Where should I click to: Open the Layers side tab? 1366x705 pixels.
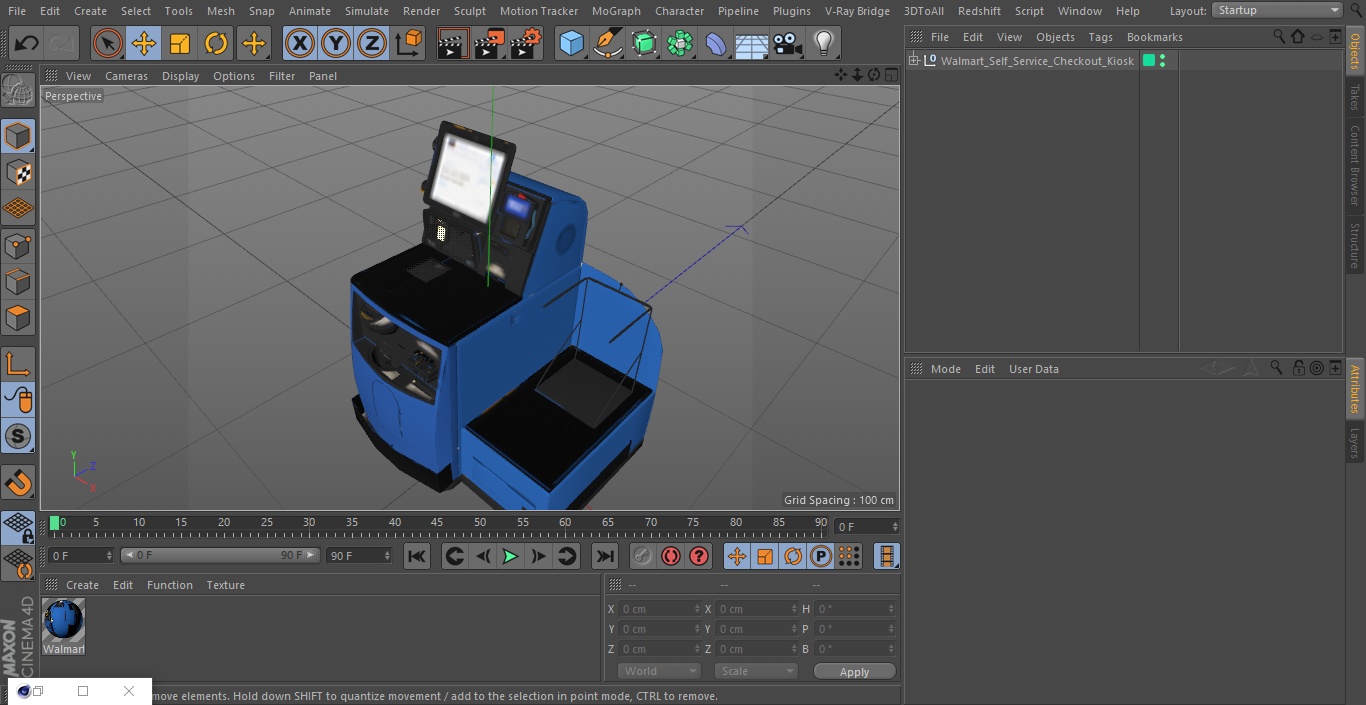(x=1355, y=443)
